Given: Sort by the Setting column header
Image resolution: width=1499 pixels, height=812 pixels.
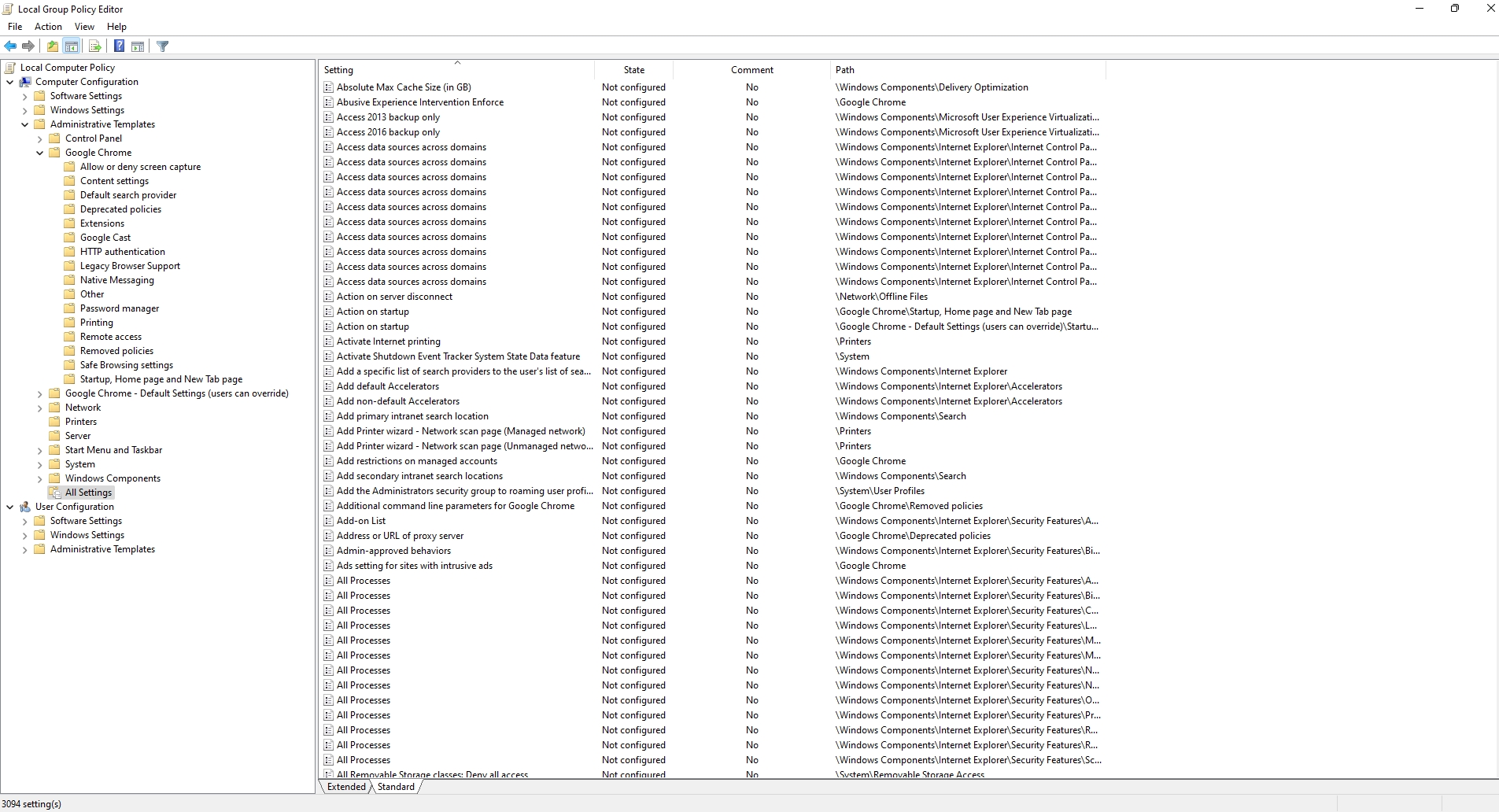Looking at the screenshot, I should (456, 70).
